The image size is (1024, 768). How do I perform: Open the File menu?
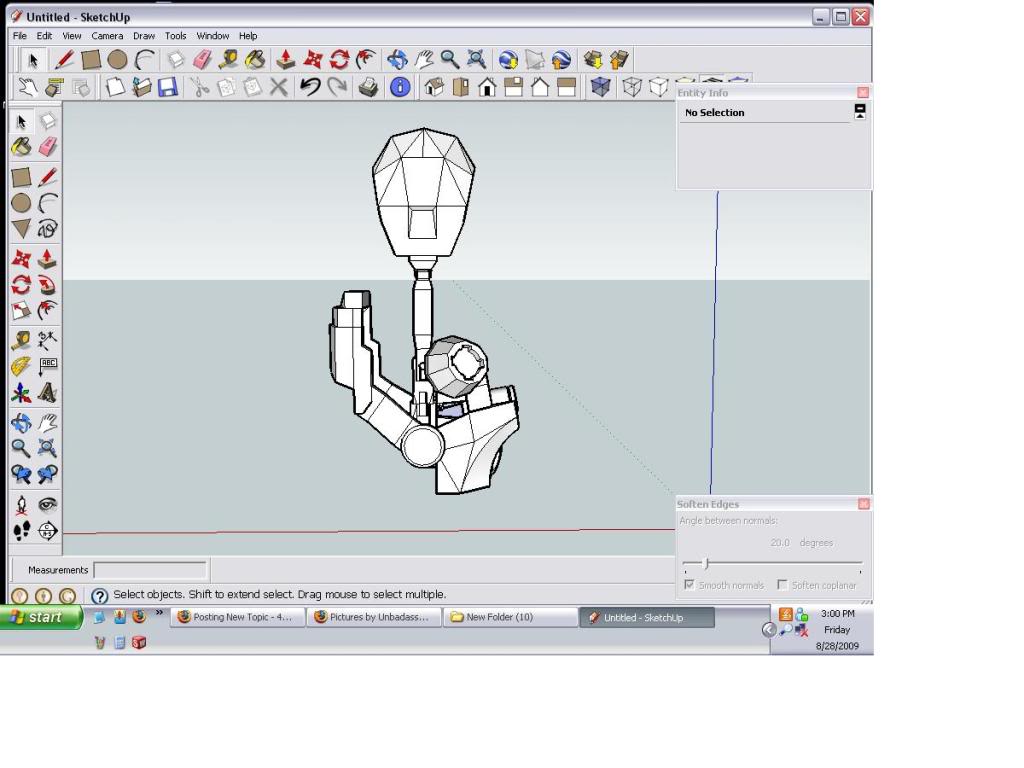pyautogui.click(x=20, y=36)
